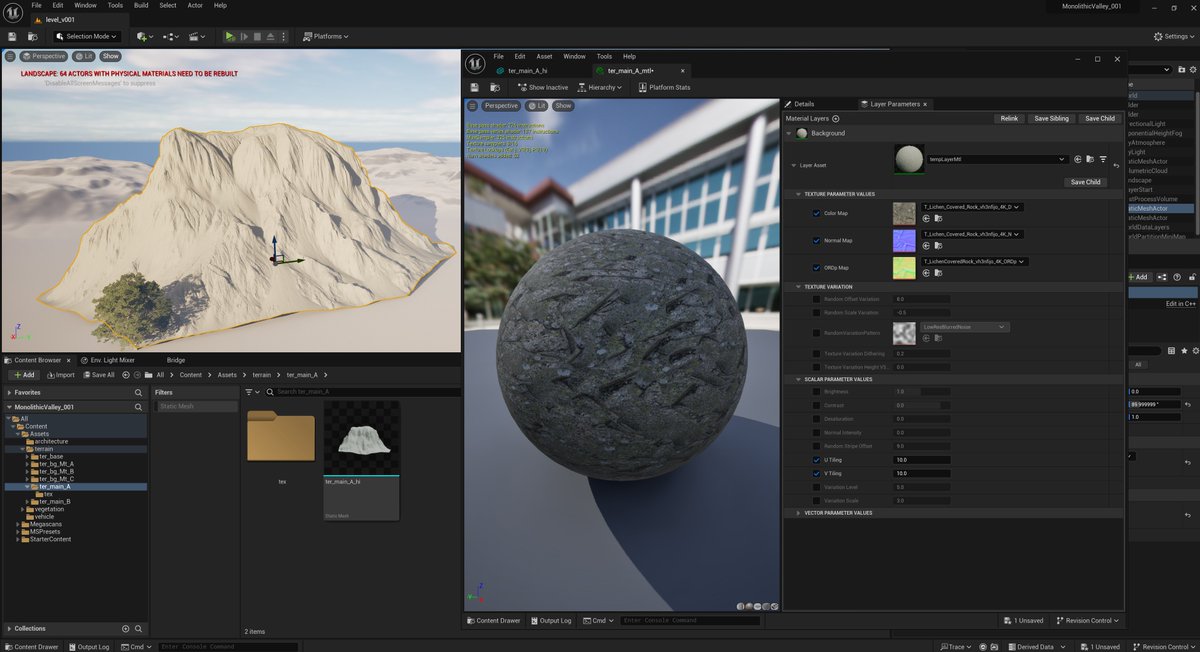Go back in Content Browser history
Image resolution: width=1200 pixels, height=652 pixels.
click(126, 375)
